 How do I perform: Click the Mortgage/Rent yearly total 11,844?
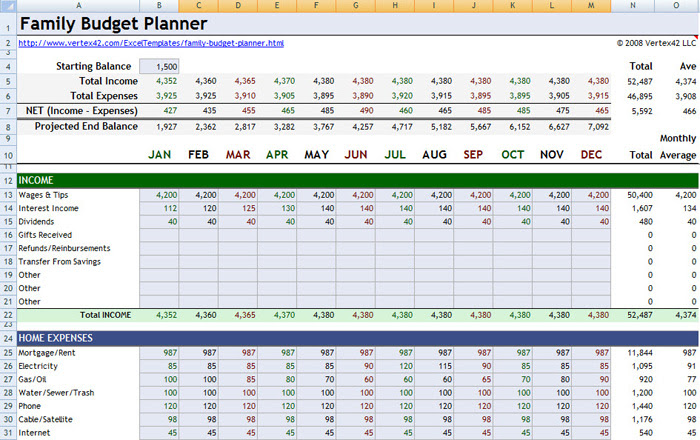pos(640,353)
